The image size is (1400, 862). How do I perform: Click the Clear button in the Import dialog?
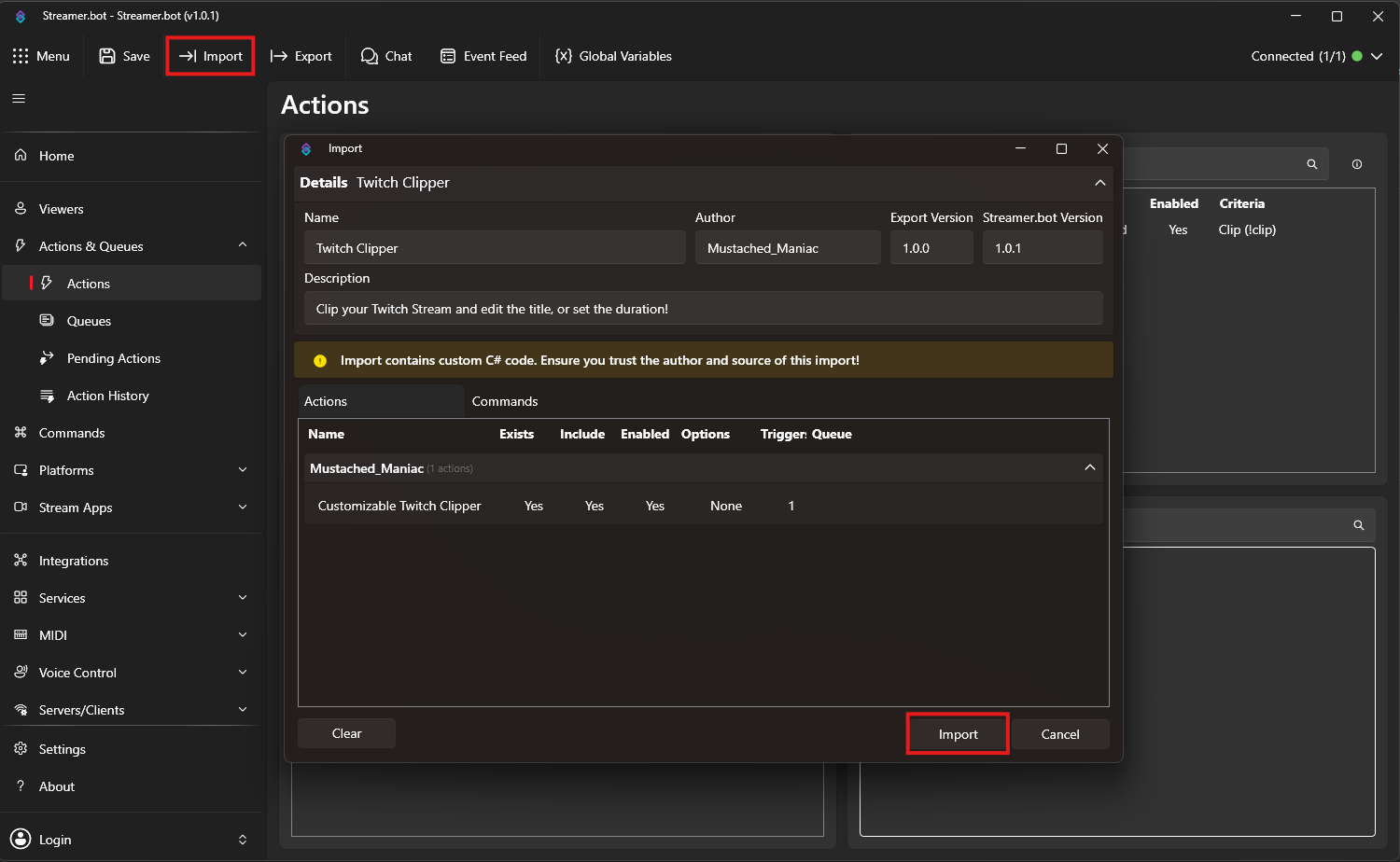click(x=346, y=733)
